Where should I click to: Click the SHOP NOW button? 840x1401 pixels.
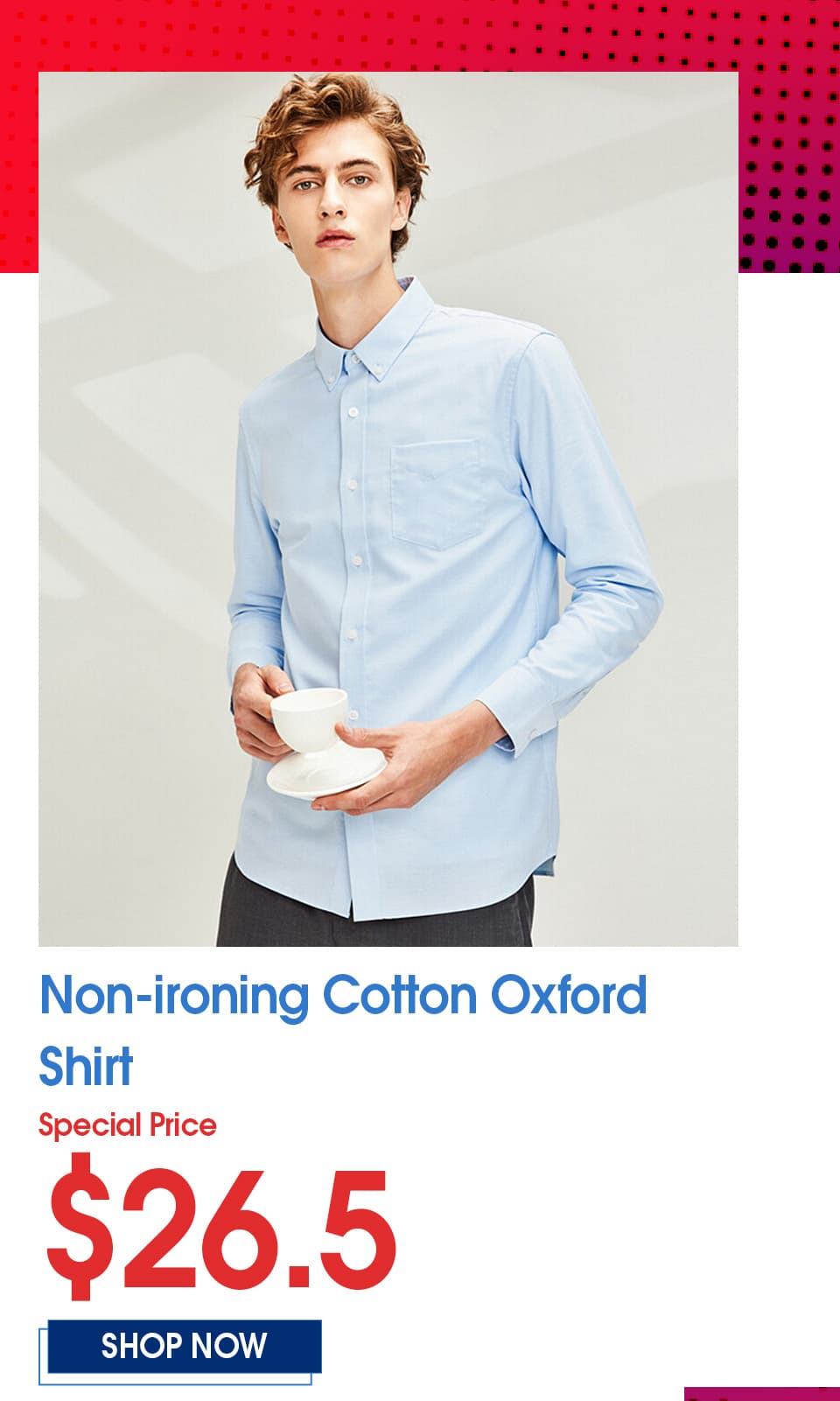click(184, 1346)
